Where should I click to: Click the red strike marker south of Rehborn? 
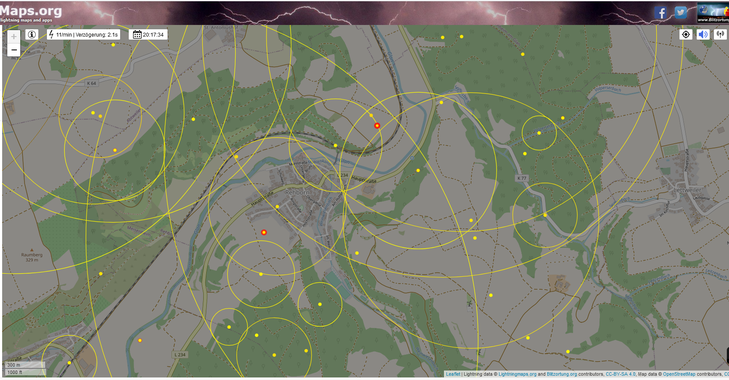pyautogui.click(x=264, y=232)
